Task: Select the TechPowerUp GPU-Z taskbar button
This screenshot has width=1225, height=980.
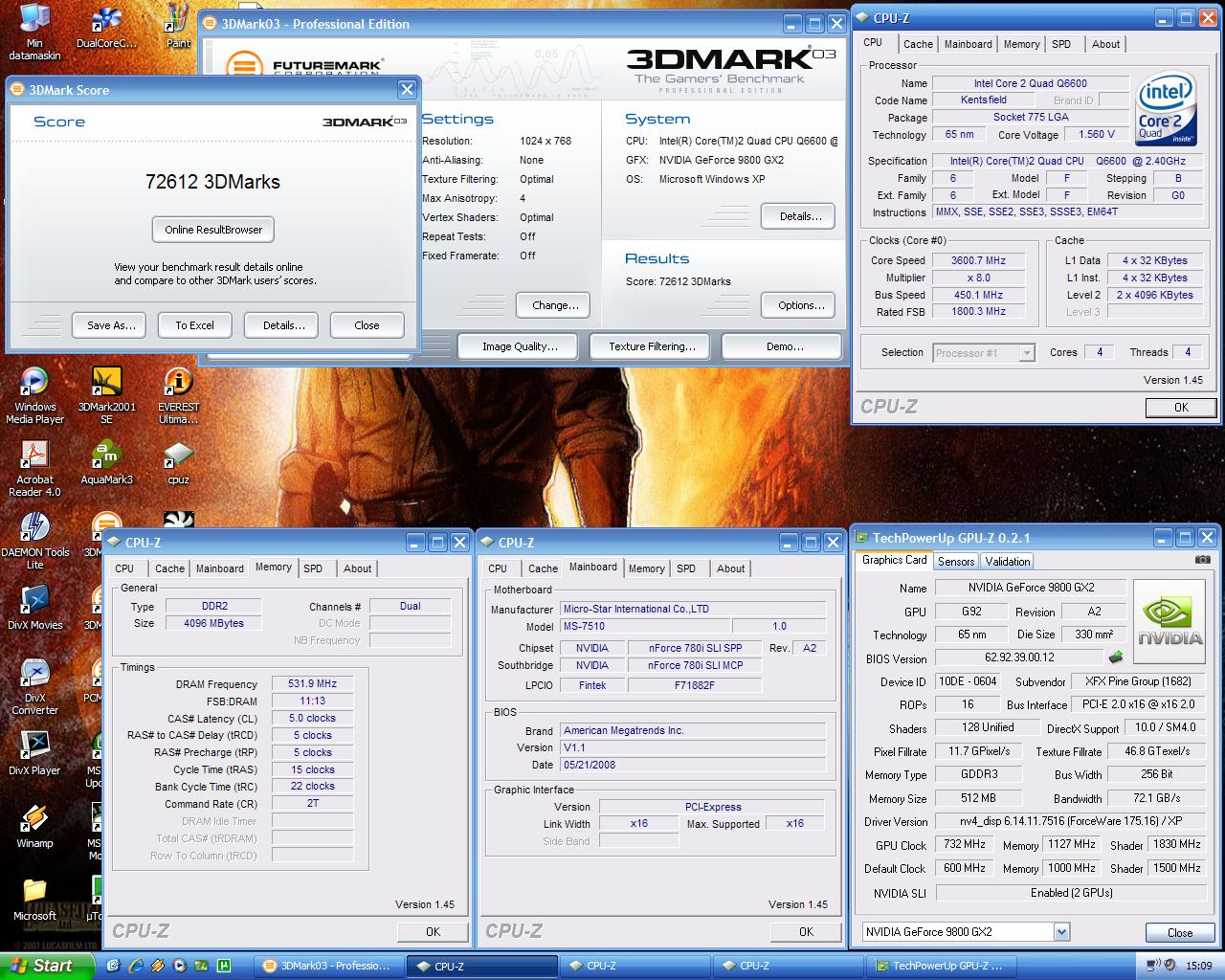Action: pos(941,966)
